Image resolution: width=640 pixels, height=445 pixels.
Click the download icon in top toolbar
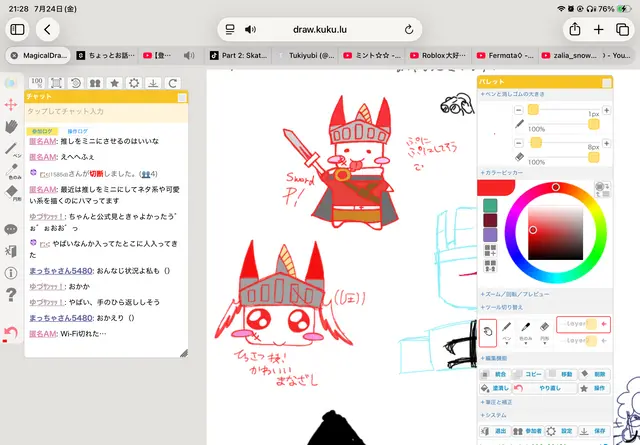click(153, 83)
